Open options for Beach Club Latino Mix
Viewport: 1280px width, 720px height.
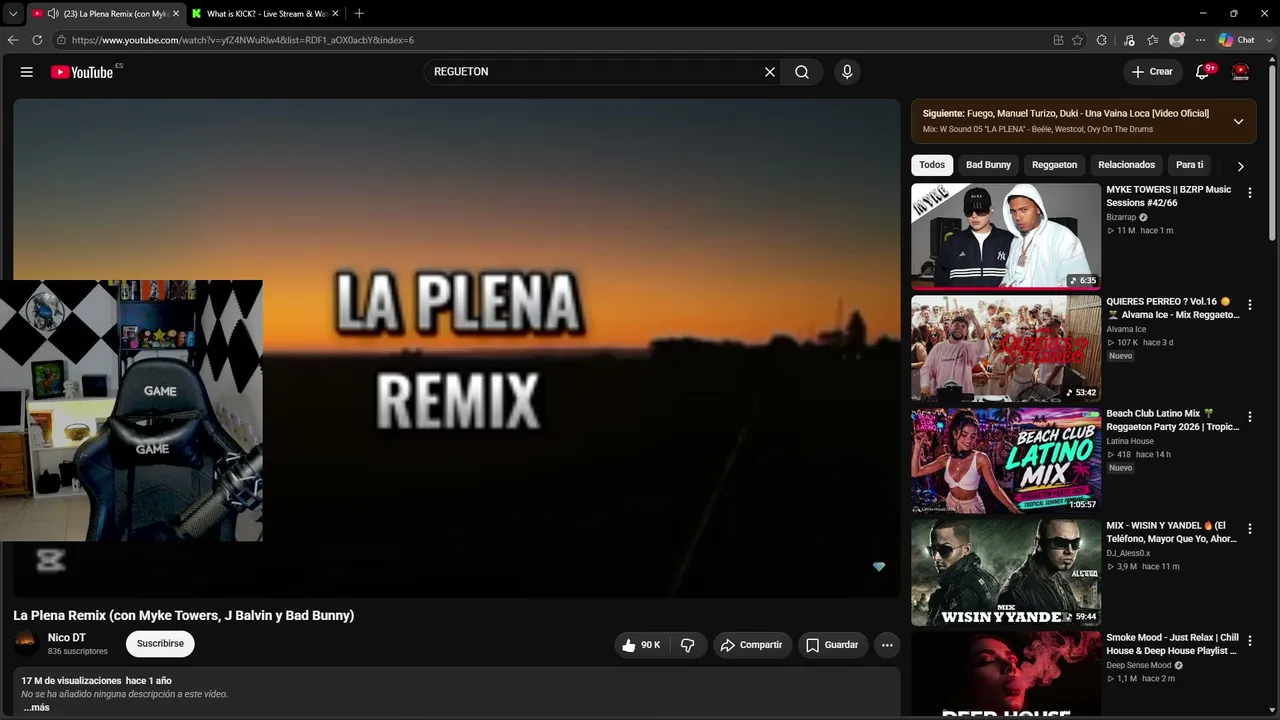[x=1249, y=417]
